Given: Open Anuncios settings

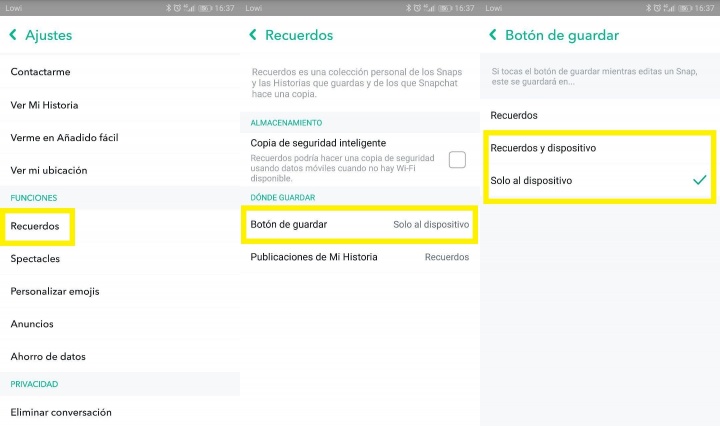Looking at the screenshot, I should pyautogui.click(x=120, y=324).
